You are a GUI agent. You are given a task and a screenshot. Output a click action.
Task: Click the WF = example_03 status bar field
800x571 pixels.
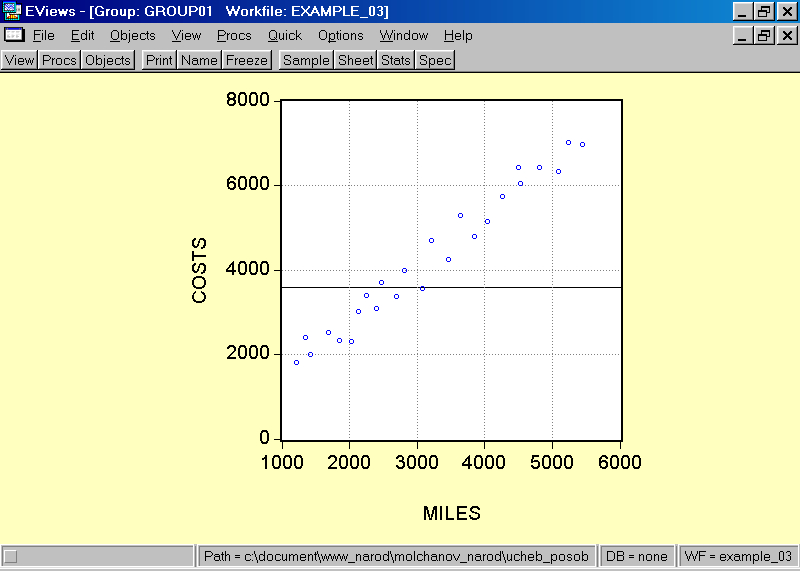[x=738, y=556]
